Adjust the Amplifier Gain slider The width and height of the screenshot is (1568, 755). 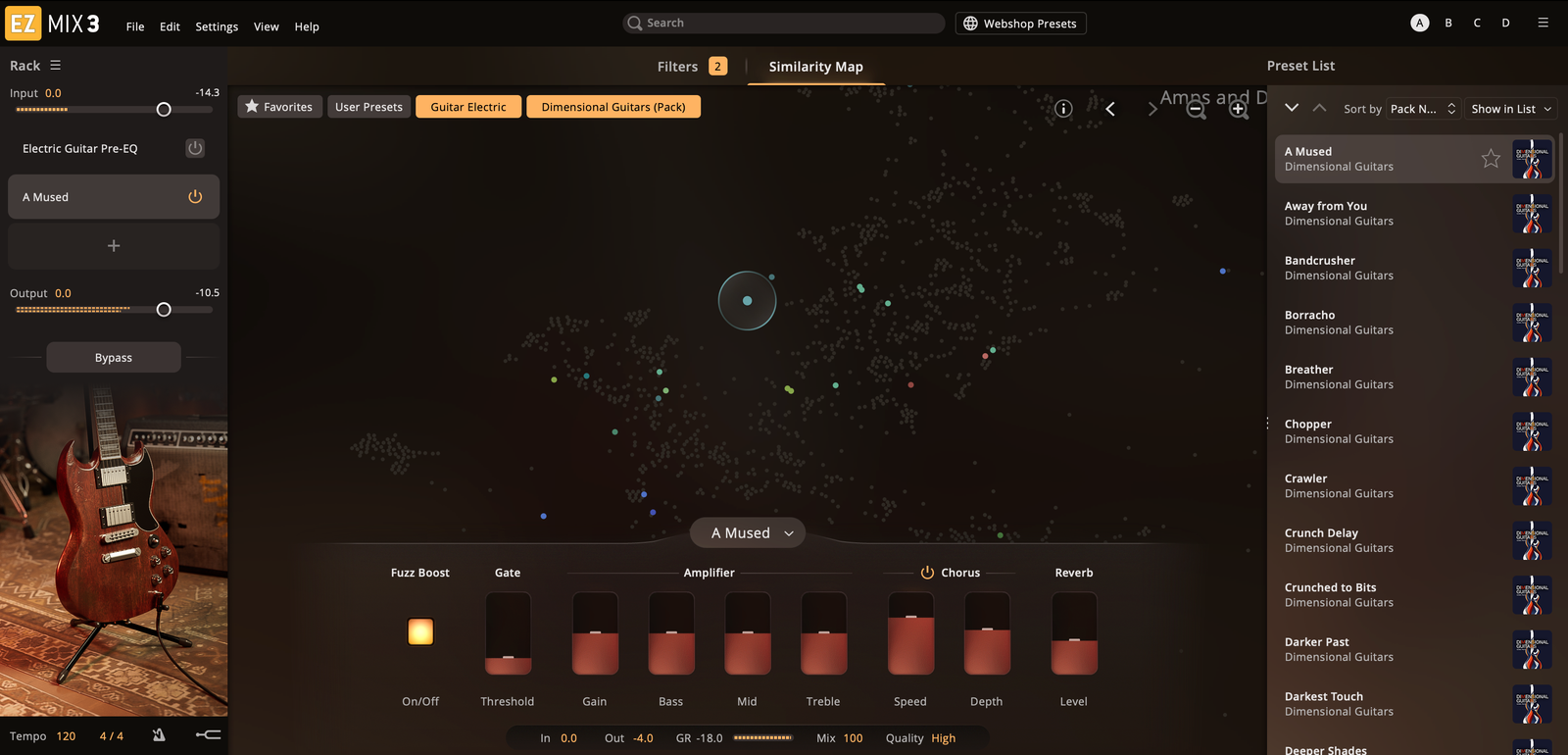tap(595, 633)
